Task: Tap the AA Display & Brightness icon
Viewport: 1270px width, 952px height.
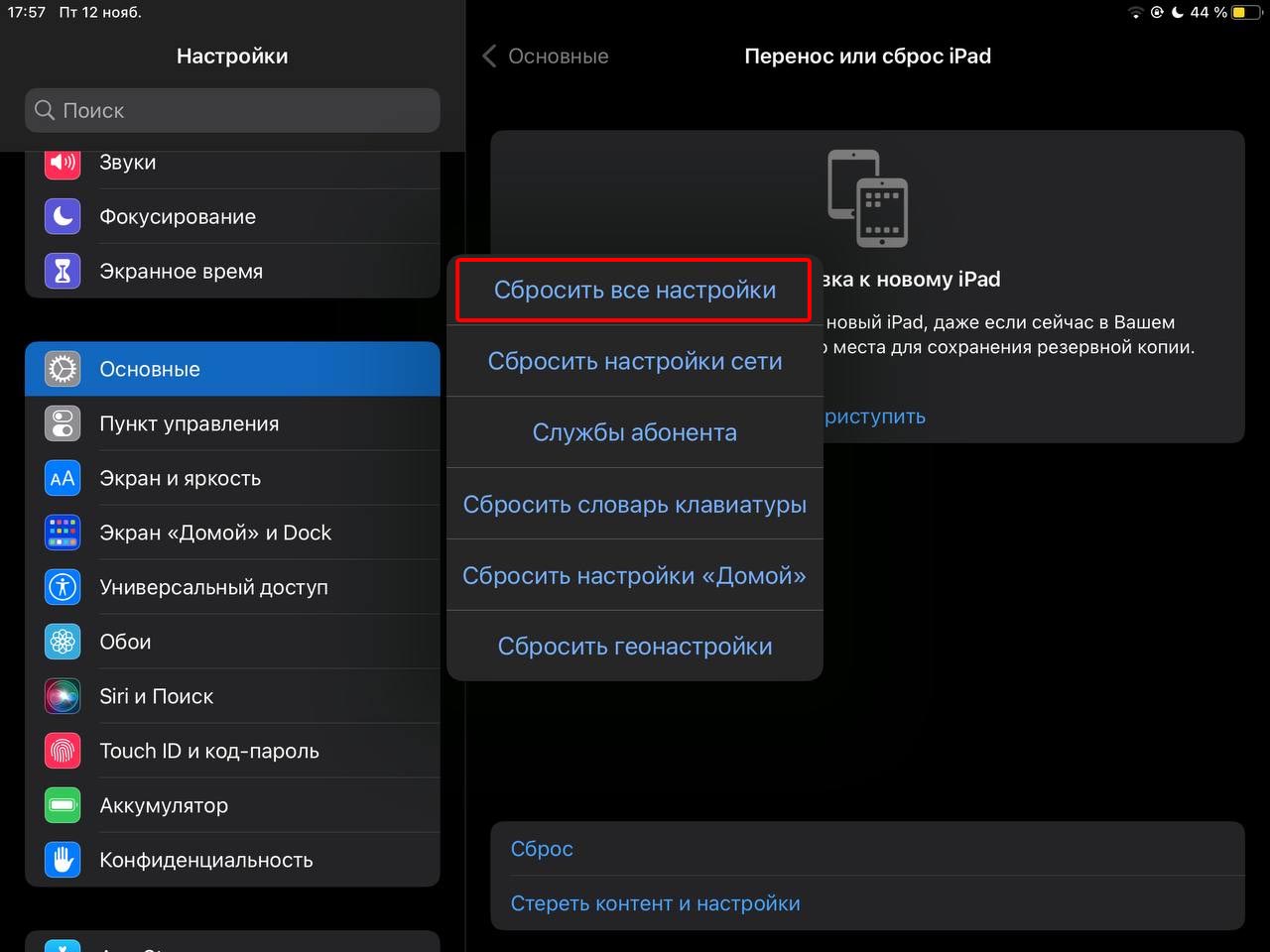Action: [63, 478]
